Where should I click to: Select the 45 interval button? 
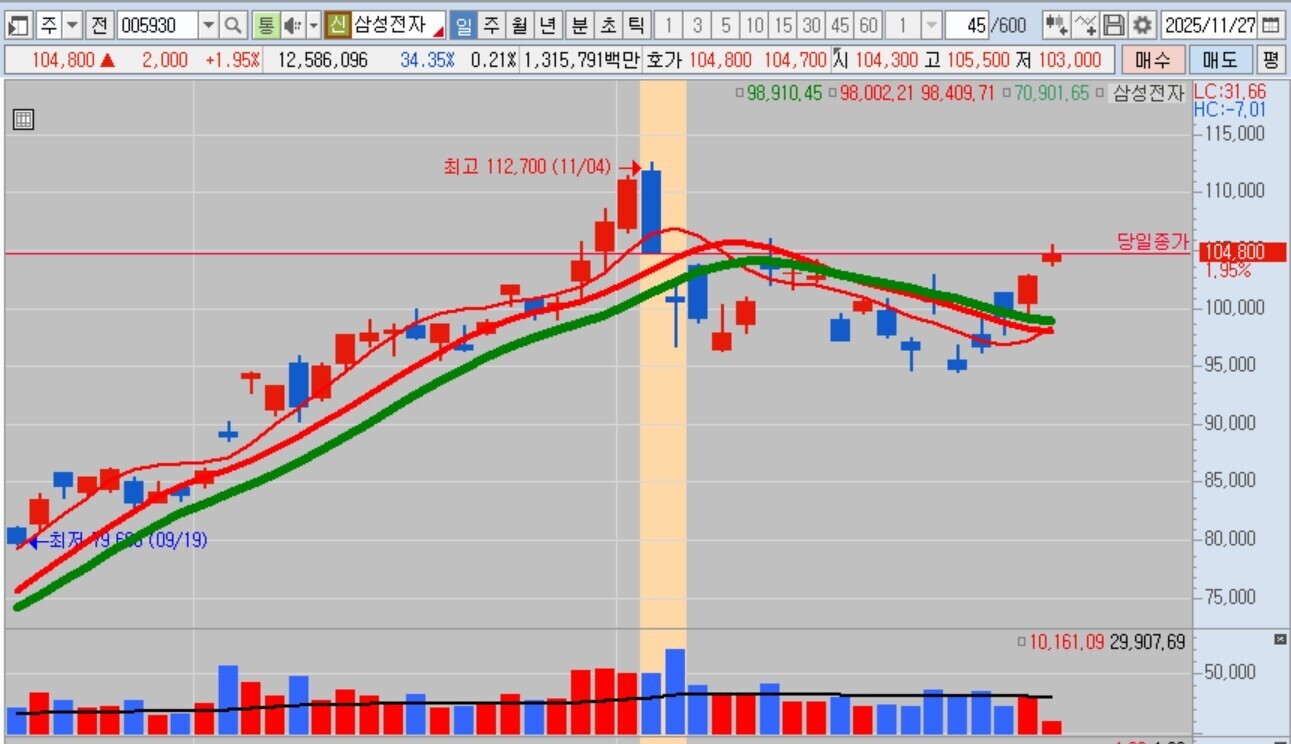tap(840, 25)
